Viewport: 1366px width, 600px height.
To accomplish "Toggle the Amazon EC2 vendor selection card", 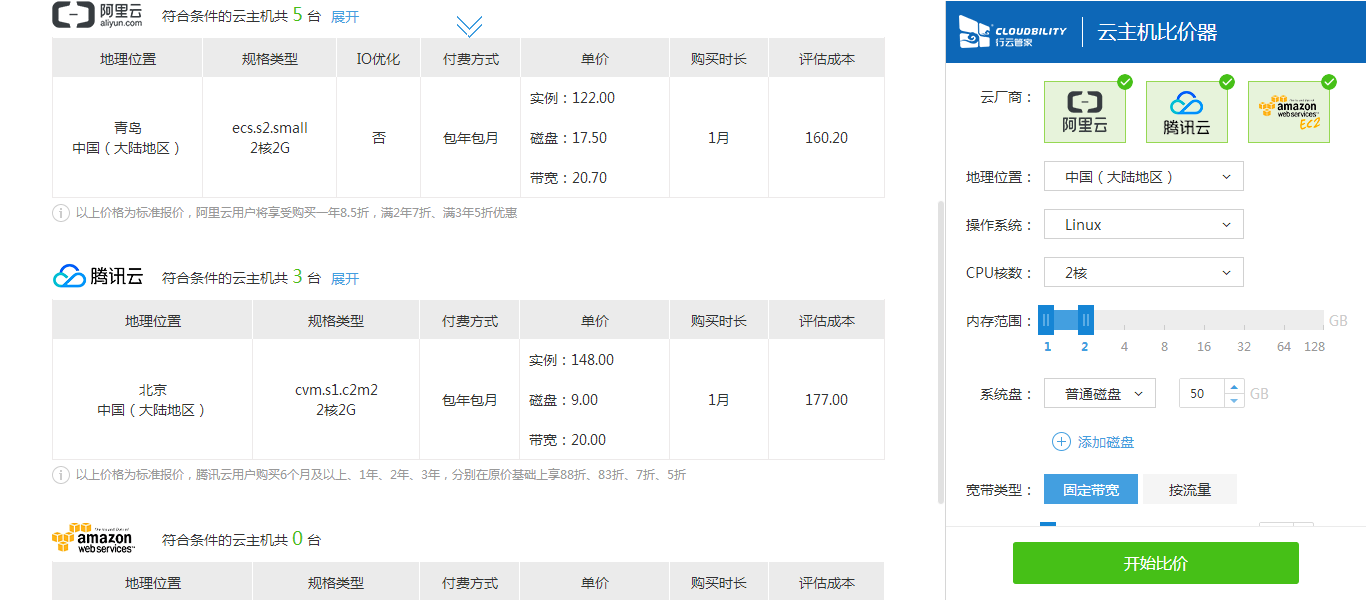I will (x=1289, y=112).
